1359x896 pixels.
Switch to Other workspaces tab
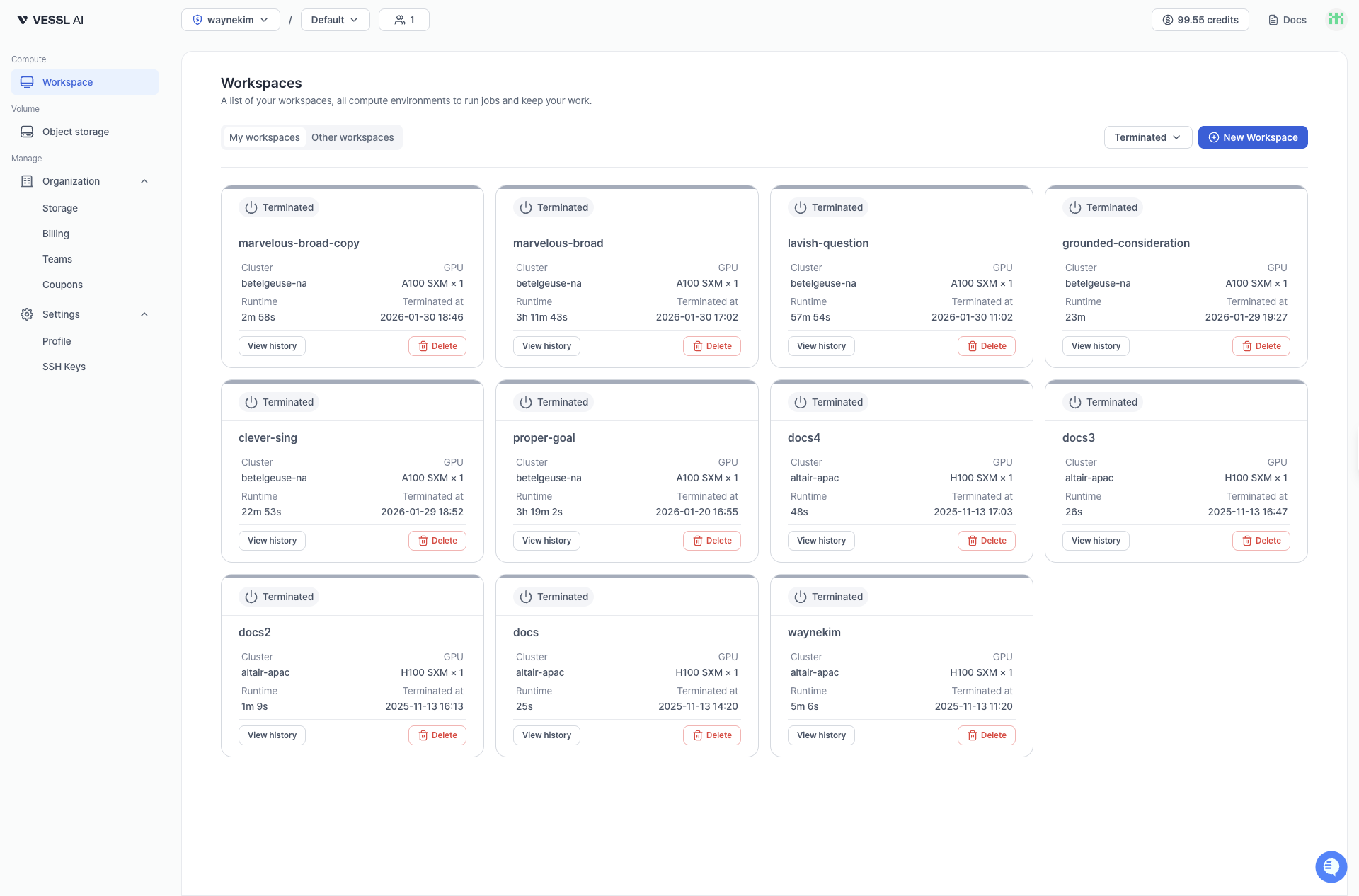(x=352, y=137)
